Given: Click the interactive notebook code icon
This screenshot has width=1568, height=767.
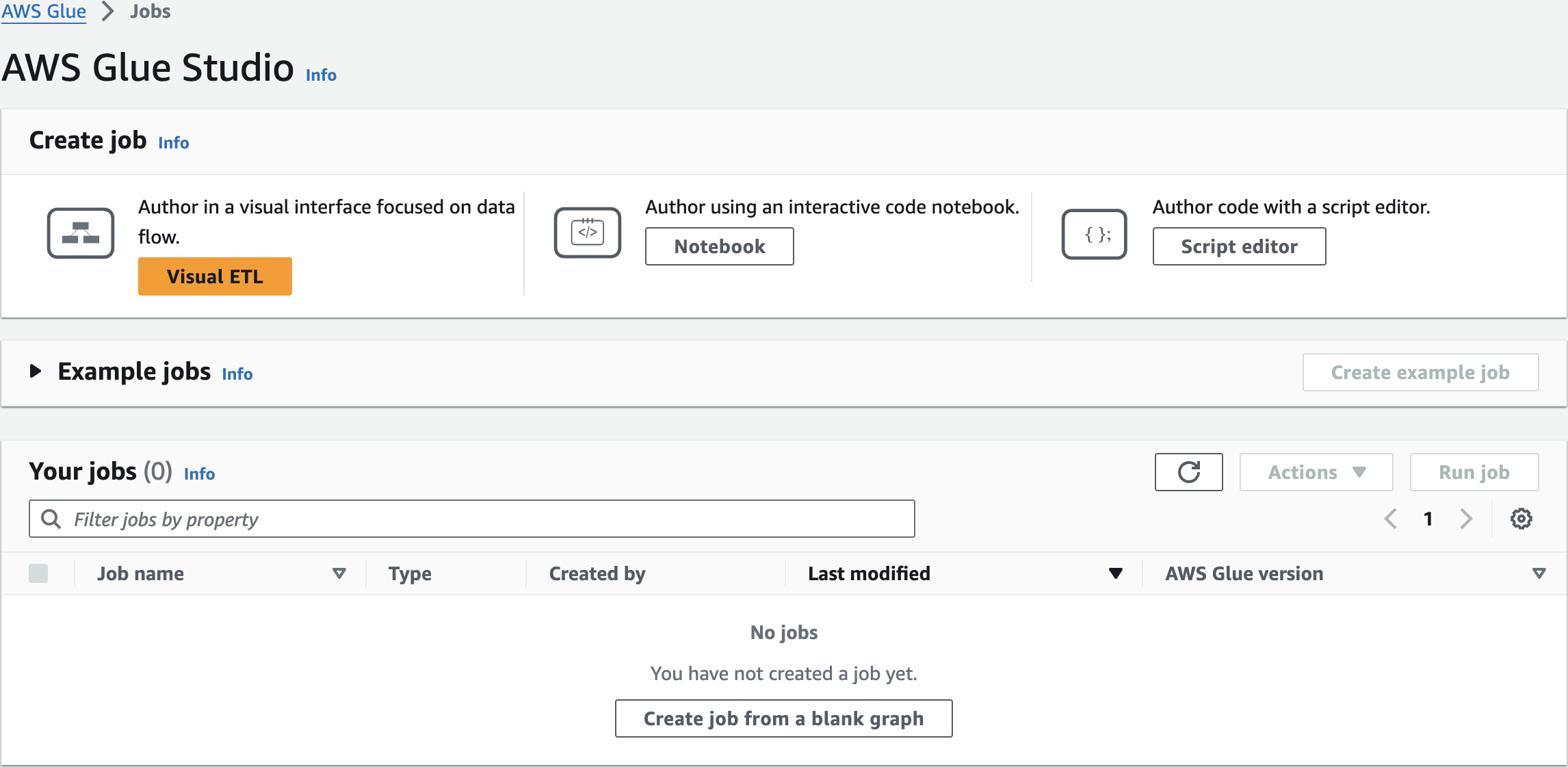Looking at the screenshot, I should (587, 233).
